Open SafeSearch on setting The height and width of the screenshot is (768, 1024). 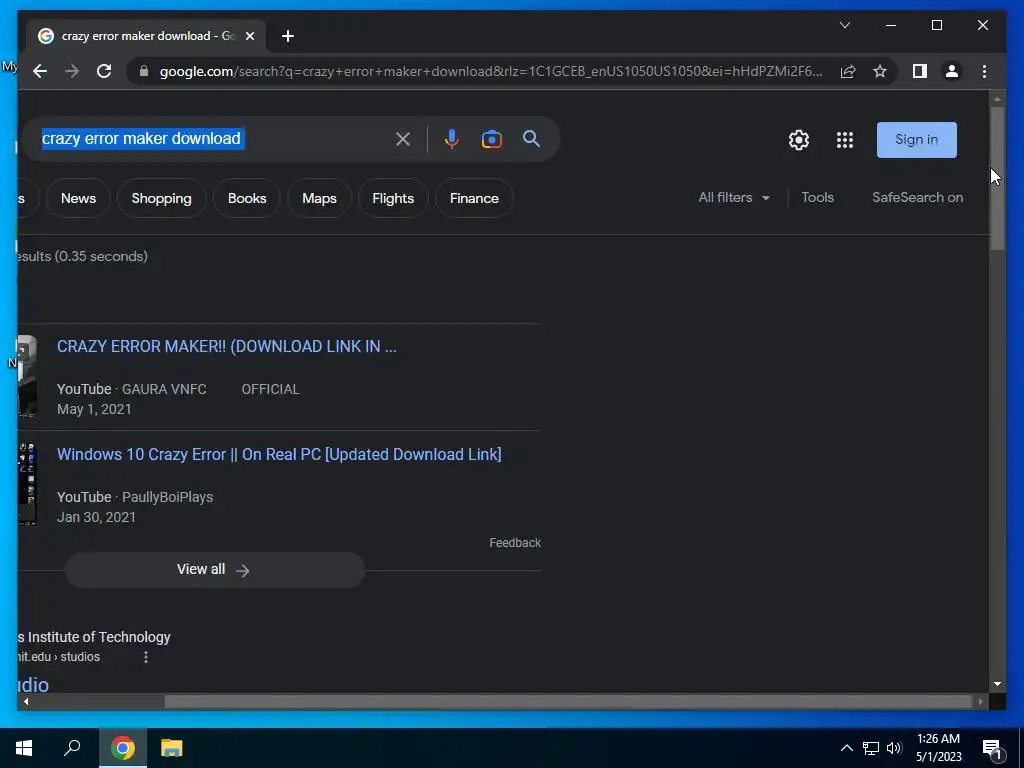click(918, 197)
